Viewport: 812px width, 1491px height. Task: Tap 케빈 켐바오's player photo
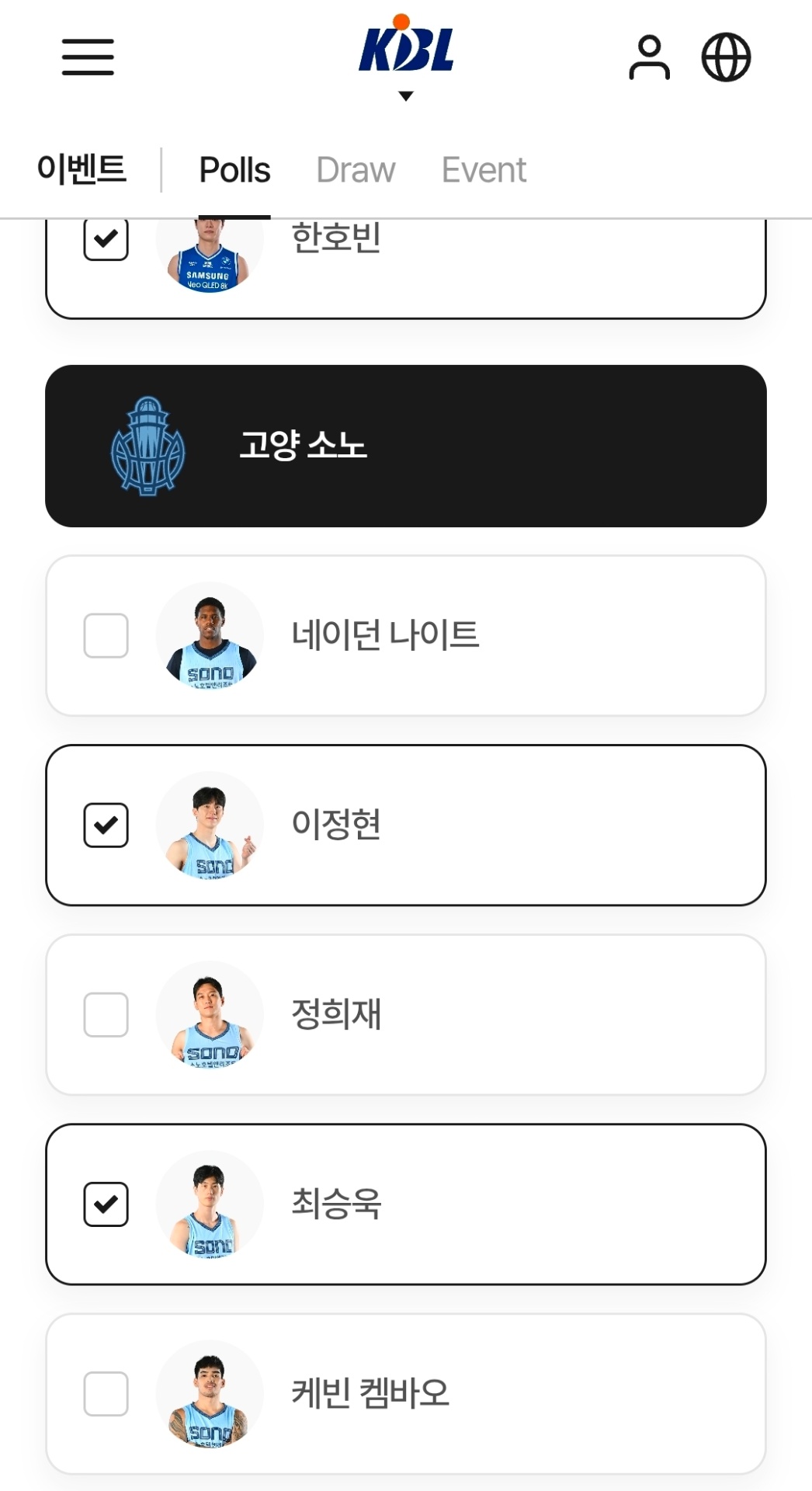210,1394
